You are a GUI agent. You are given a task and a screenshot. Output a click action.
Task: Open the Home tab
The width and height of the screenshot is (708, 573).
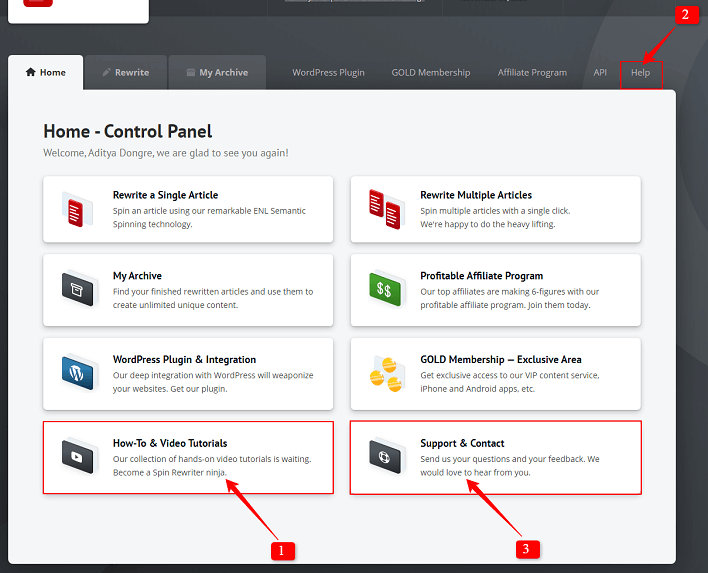point(46,72)
